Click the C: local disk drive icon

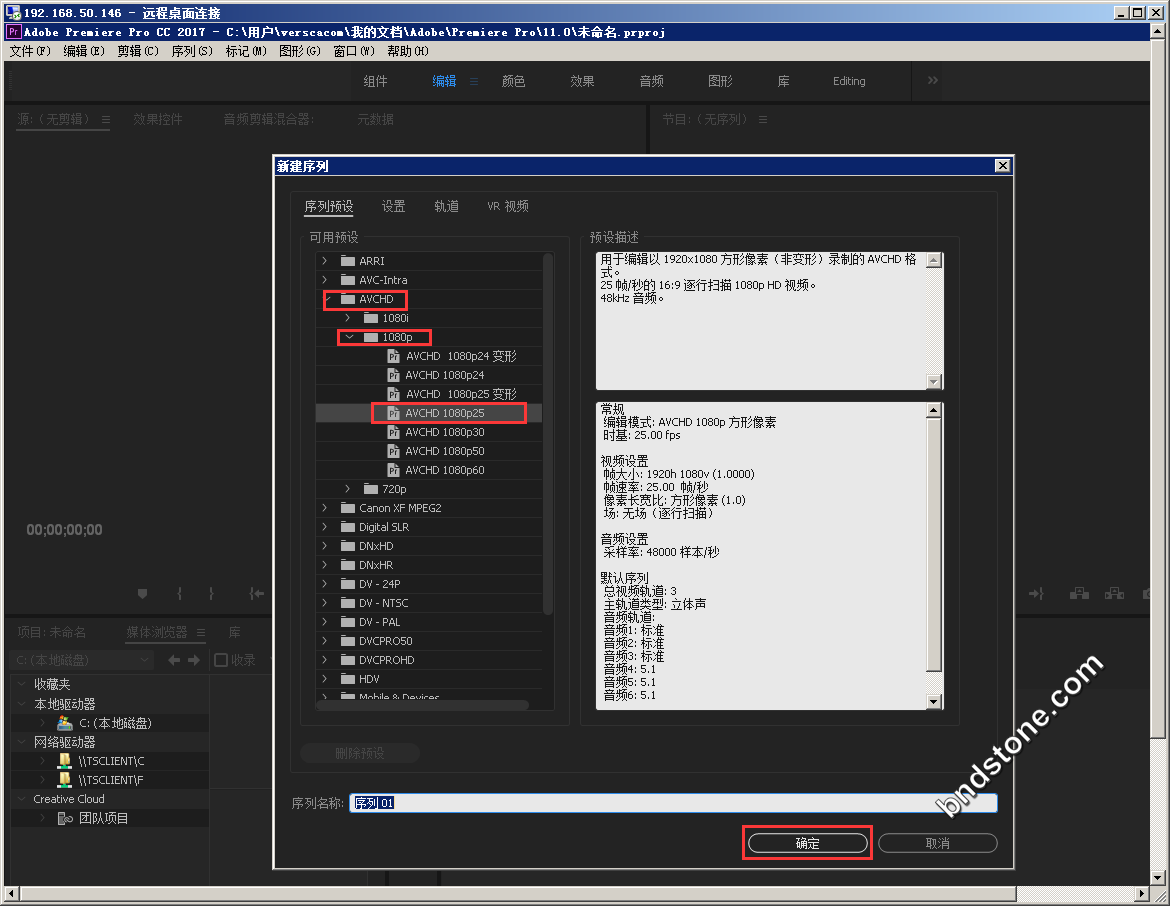pos(65,723)
